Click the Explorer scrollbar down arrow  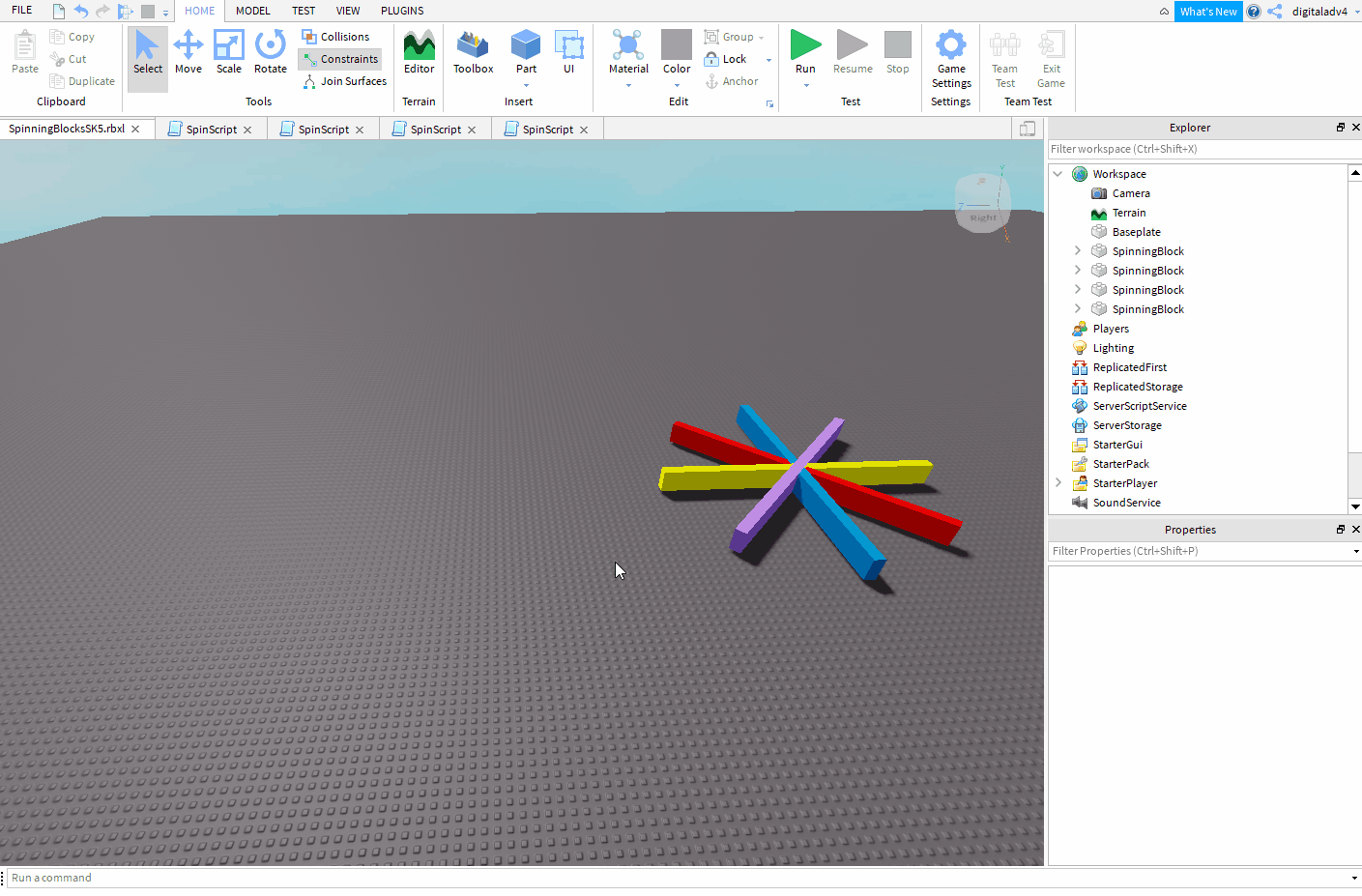pyautogui.click(x=1355, y=506)
